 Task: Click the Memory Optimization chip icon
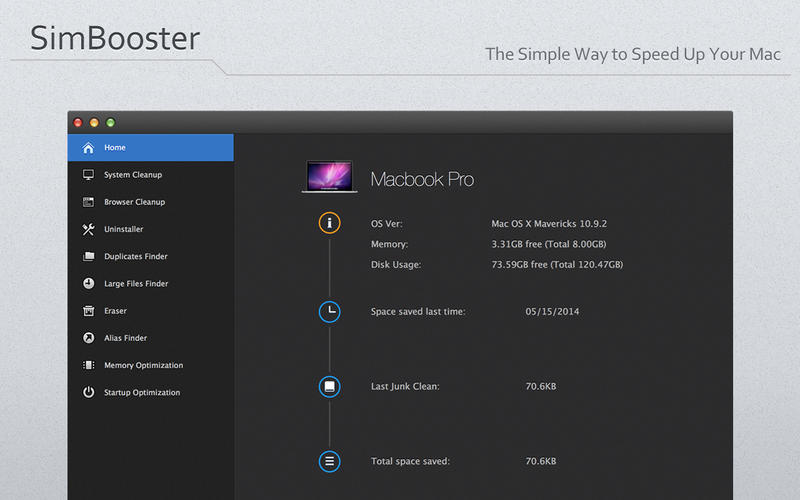(x=88, y=365)
